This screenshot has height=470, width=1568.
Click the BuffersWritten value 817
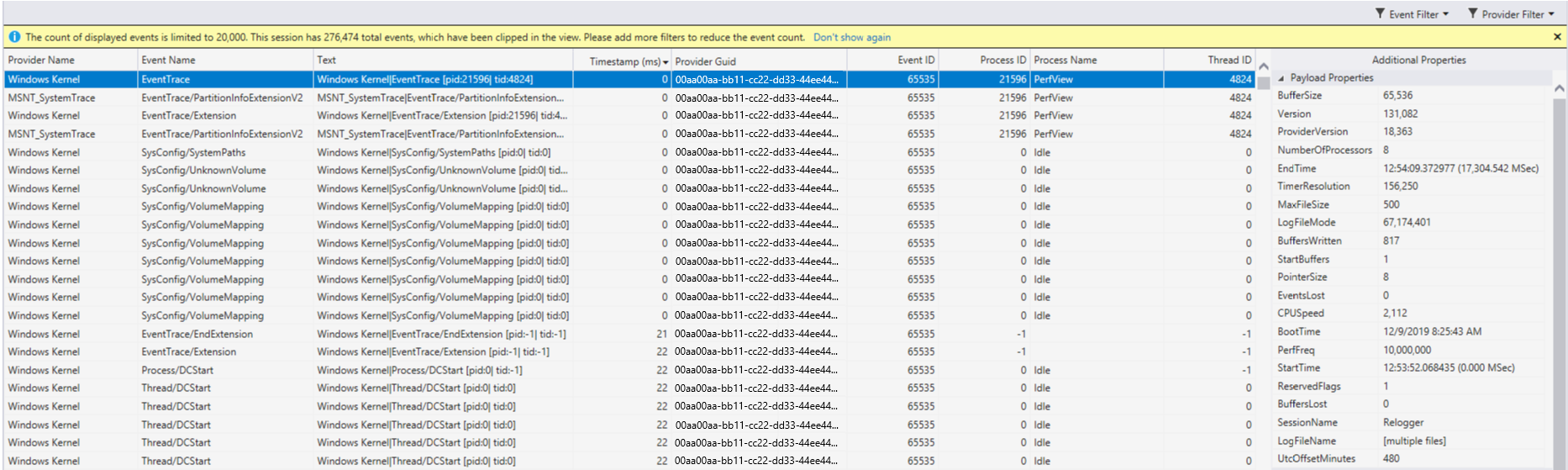point(1392,241)
